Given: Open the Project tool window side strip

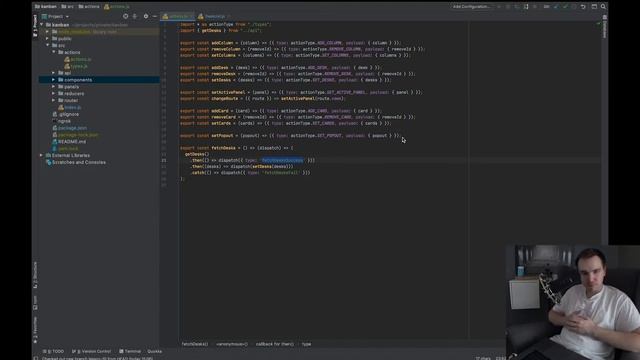Looking at the screenshot, I should (35, 26).
